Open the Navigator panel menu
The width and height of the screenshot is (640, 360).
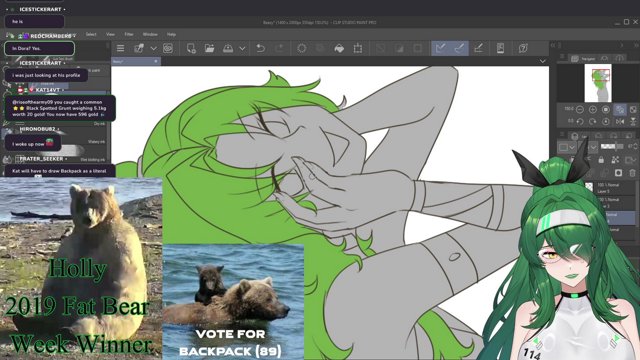[562, 57]
